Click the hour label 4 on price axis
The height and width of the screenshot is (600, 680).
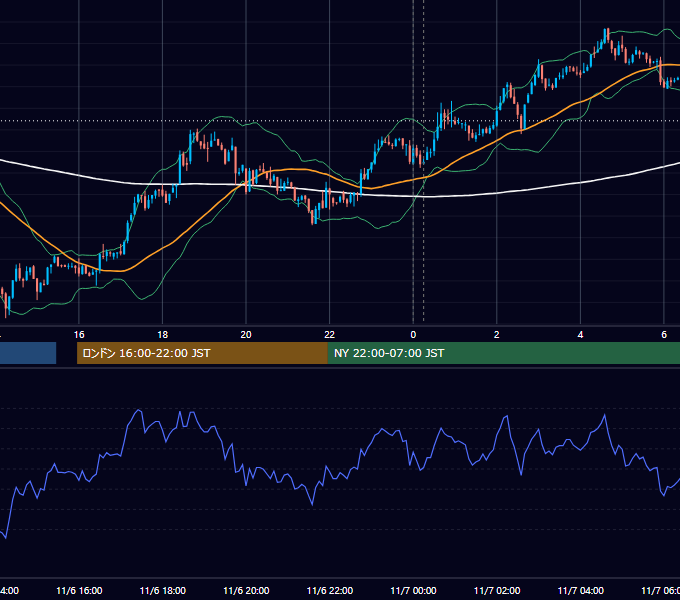(x=580, y=335)
